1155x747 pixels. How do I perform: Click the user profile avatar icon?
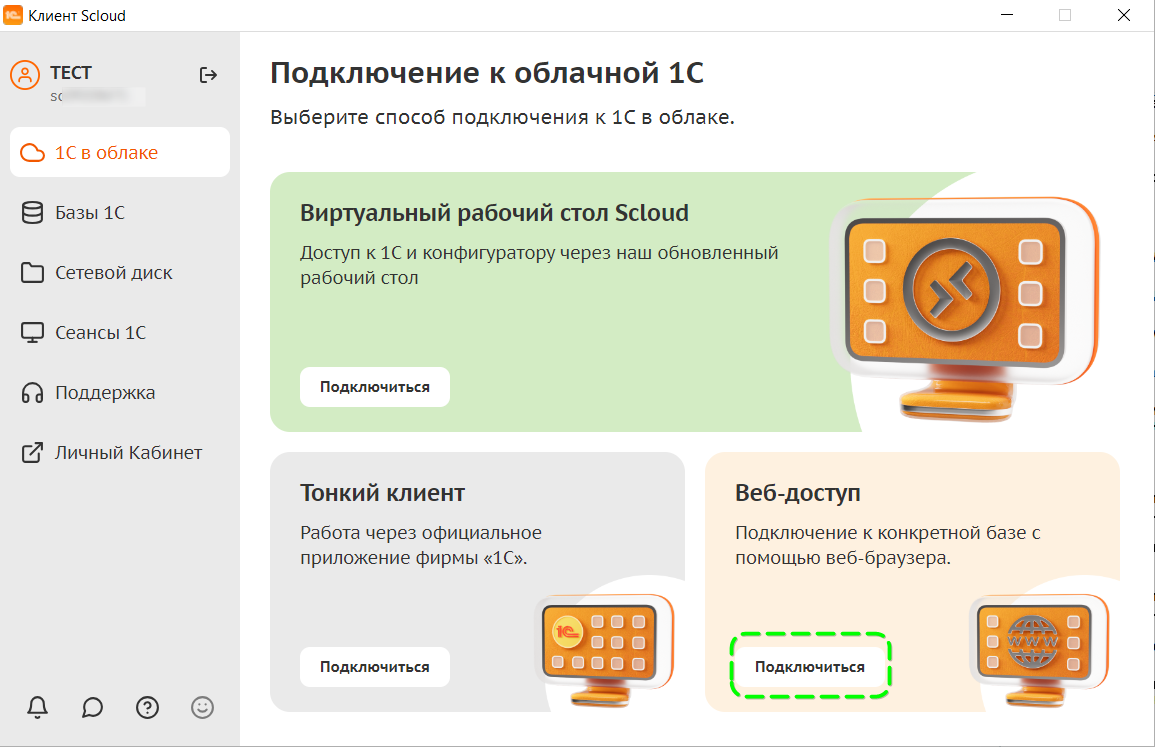[x=25, y=74]
